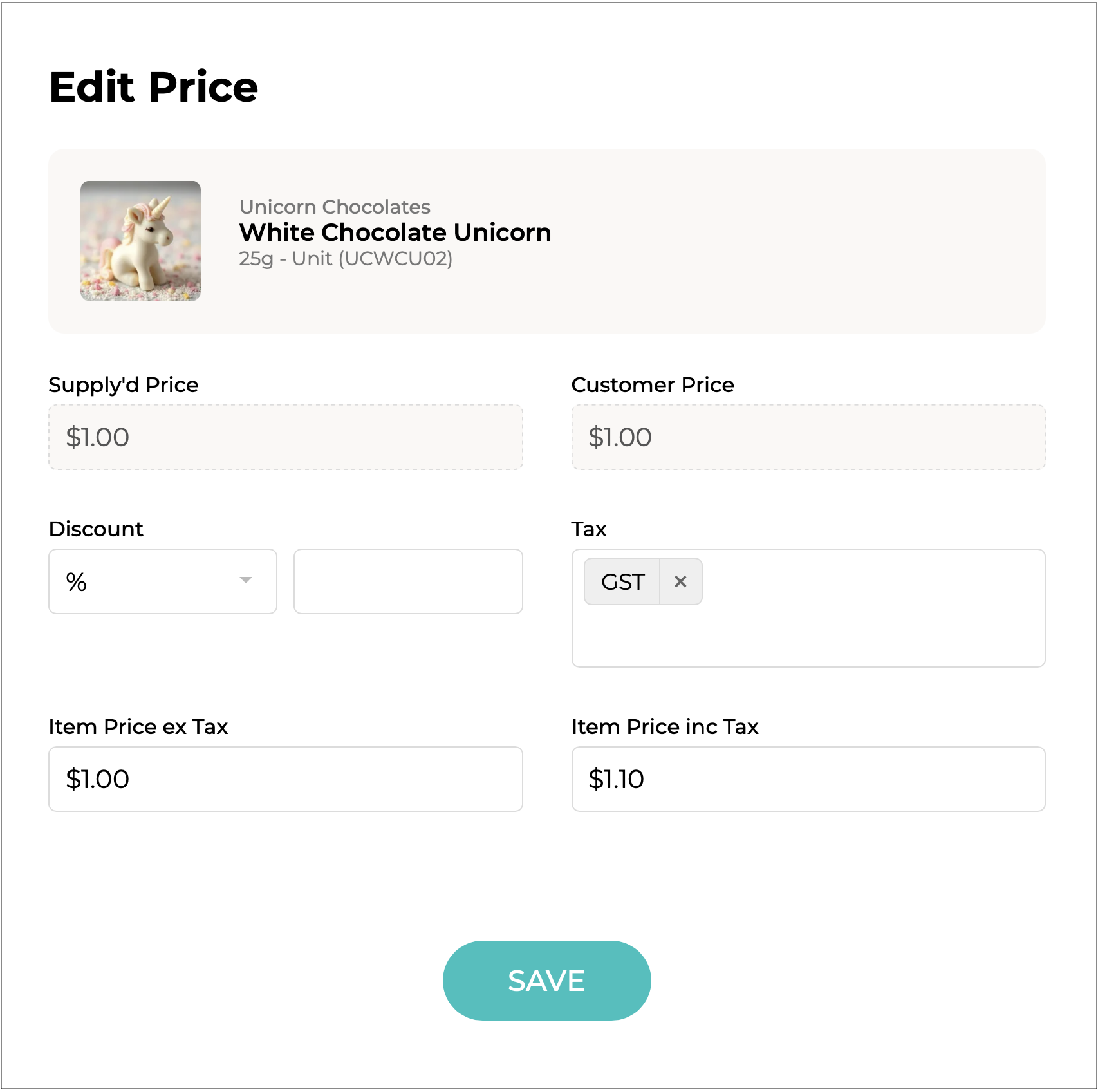The image size is (1098, 1092).
Task: Click the White Chocolate Unicorn product name
Action: pos(395,232)
